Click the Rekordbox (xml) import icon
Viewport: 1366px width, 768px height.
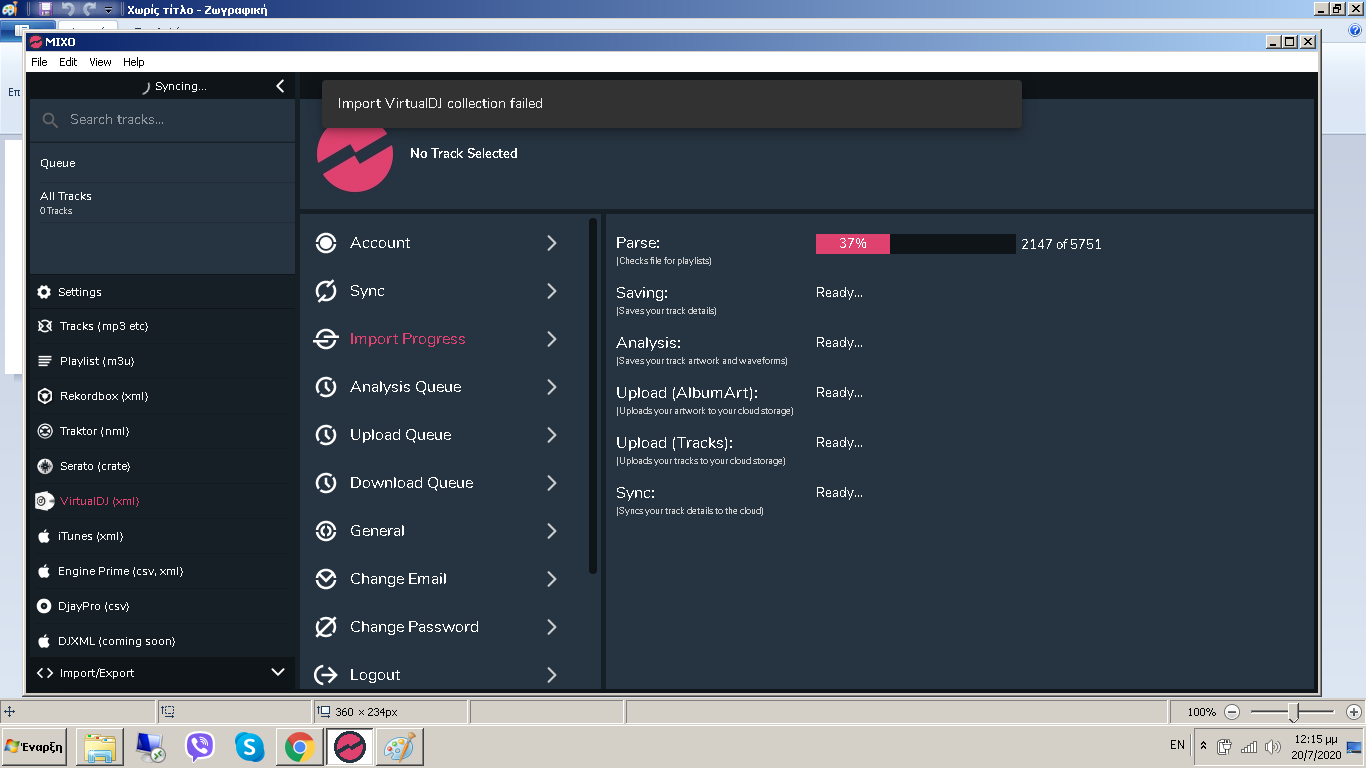click(44, 396)
